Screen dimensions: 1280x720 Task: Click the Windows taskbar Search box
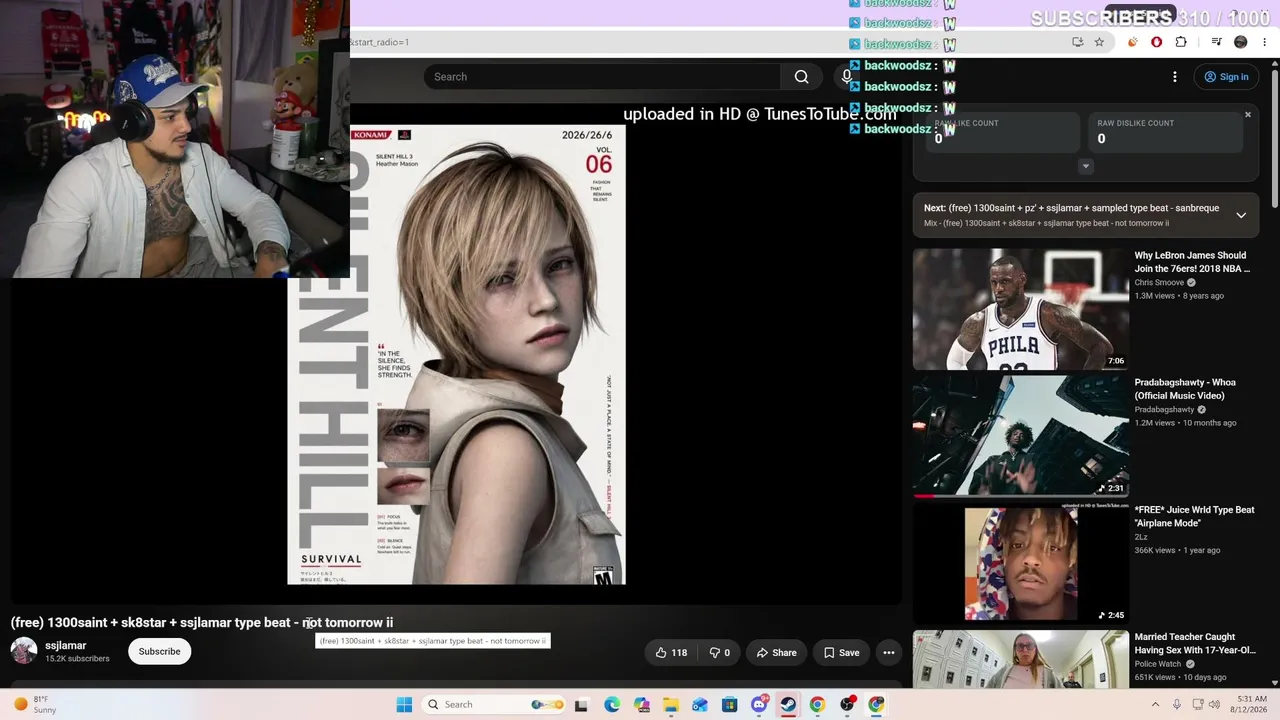pyautogui.click(x=494, y=704)
